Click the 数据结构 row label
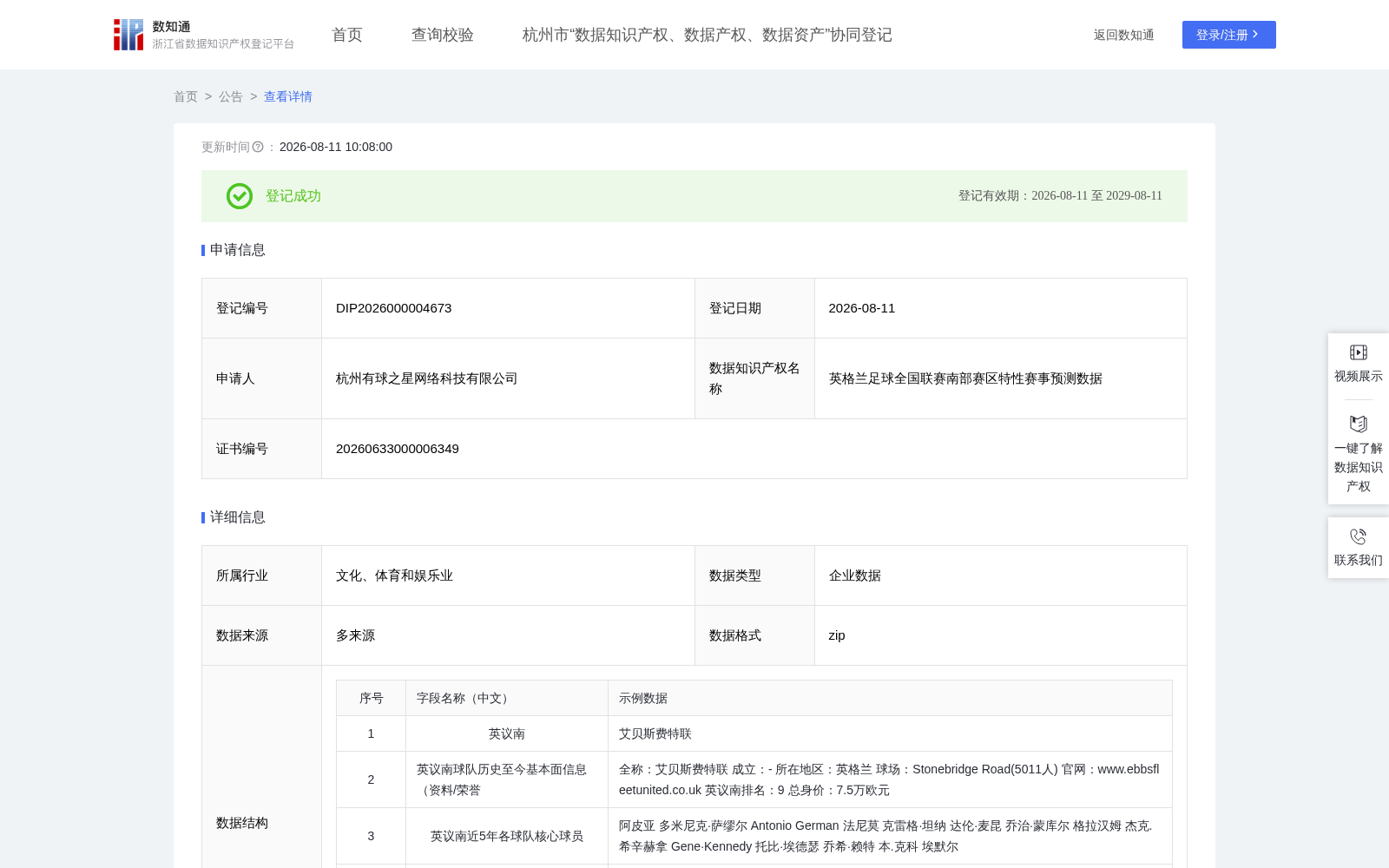1389x868 pixels. (x=242, y=823)
